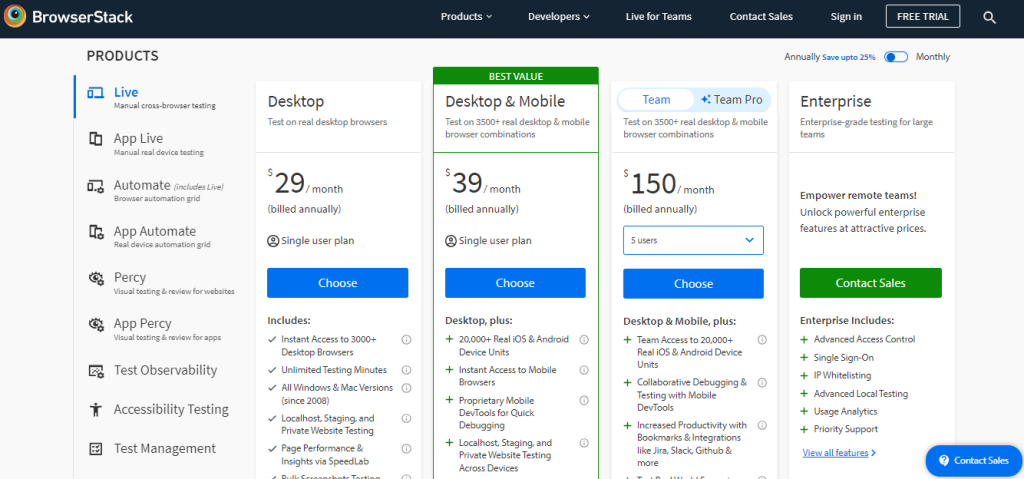Click the Enterprise plan title
1024x479 pixels.
point(835,102)
